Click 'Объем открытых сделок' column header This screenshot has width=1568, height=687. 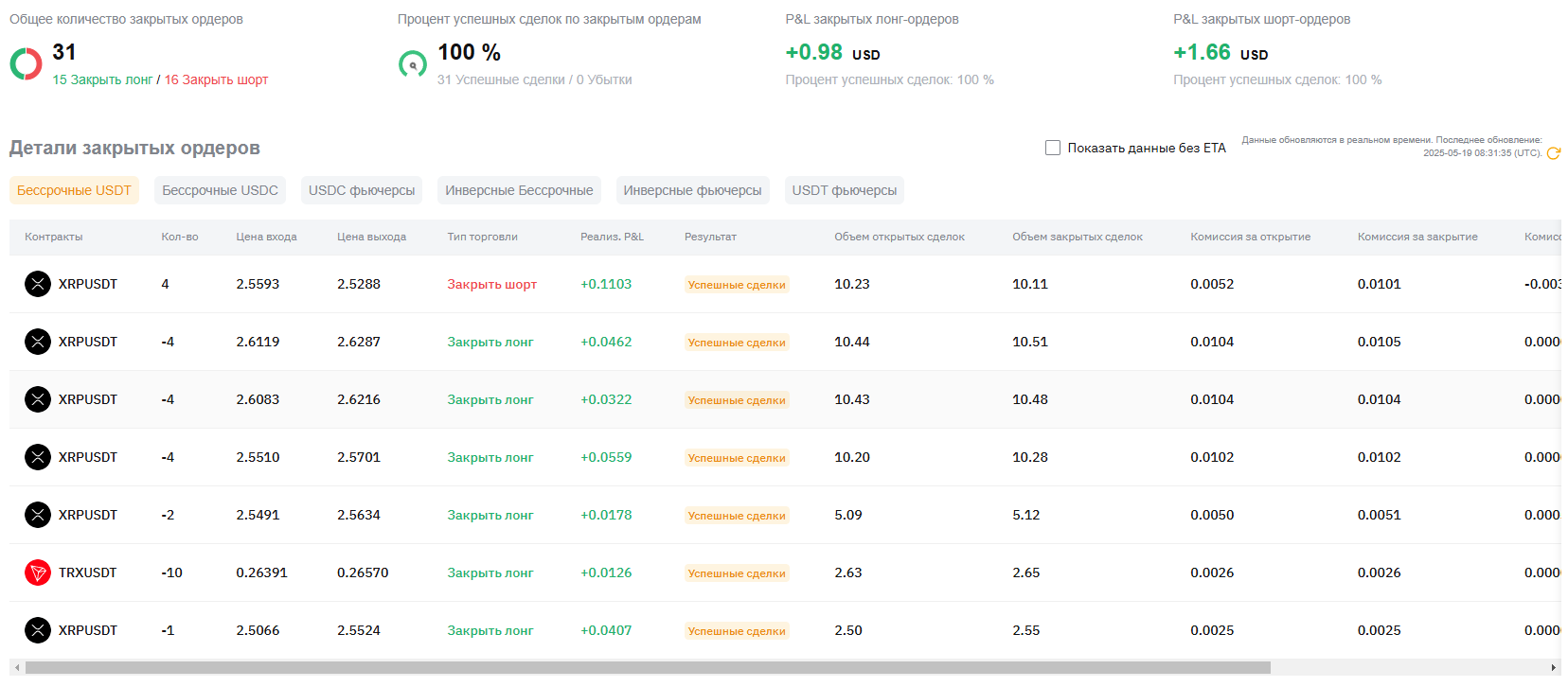click(x=900, y=237)
